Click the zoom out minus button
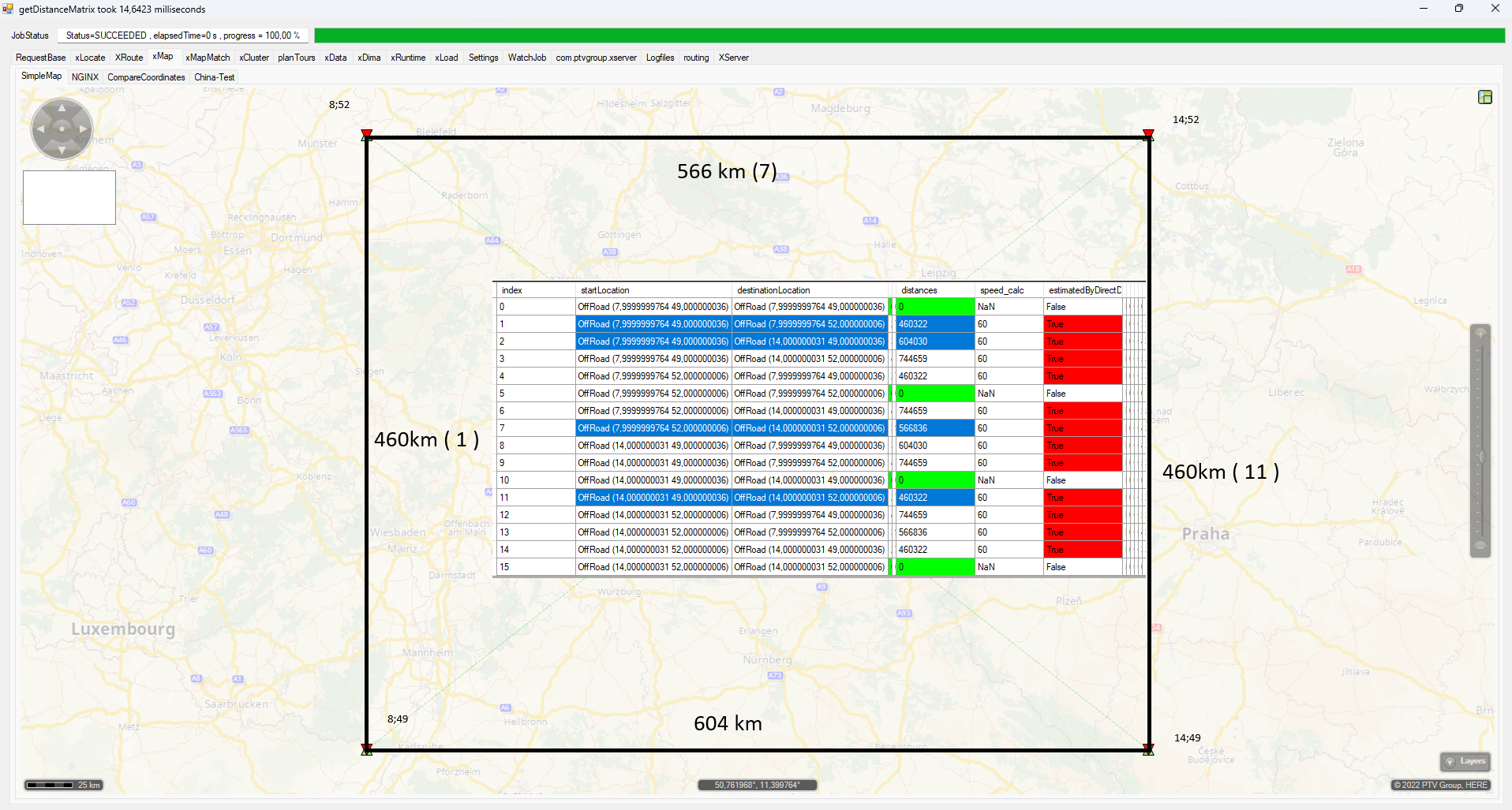1512x810 pixels. [x=1480, y=546]
